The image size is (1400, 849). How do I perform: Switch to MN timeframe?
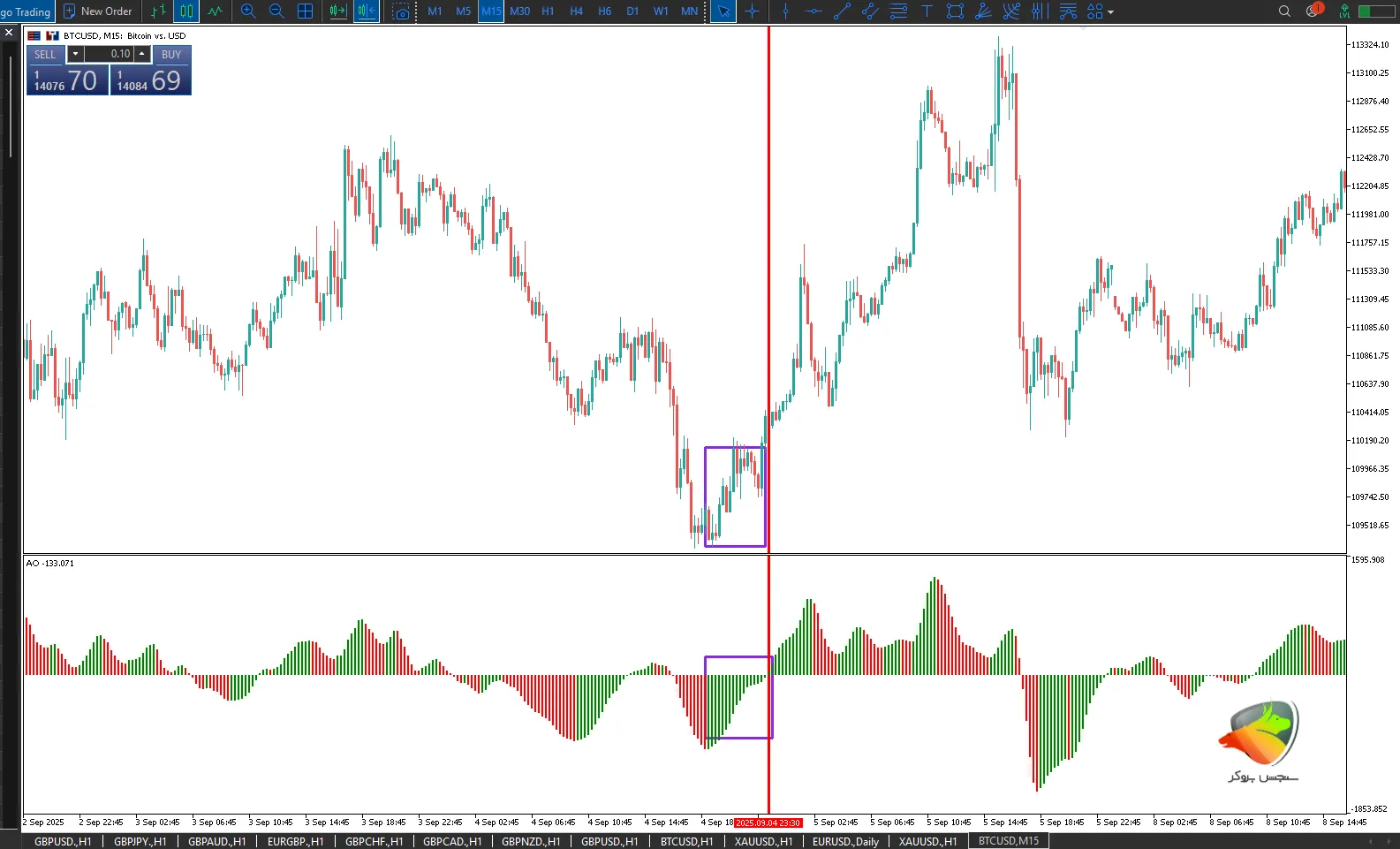pyautogui.click(x=689, y=11)
